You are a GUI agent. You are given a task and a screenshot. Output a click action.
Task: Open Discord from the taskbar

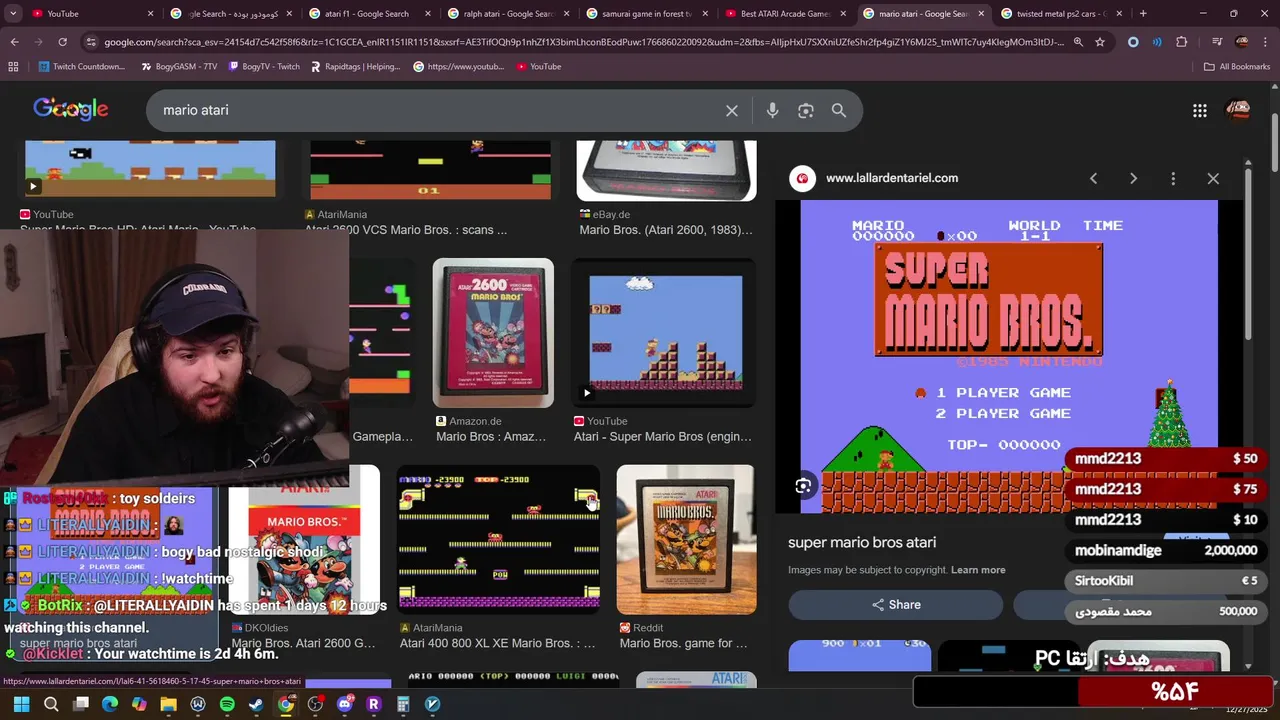(x=345, y=704)
